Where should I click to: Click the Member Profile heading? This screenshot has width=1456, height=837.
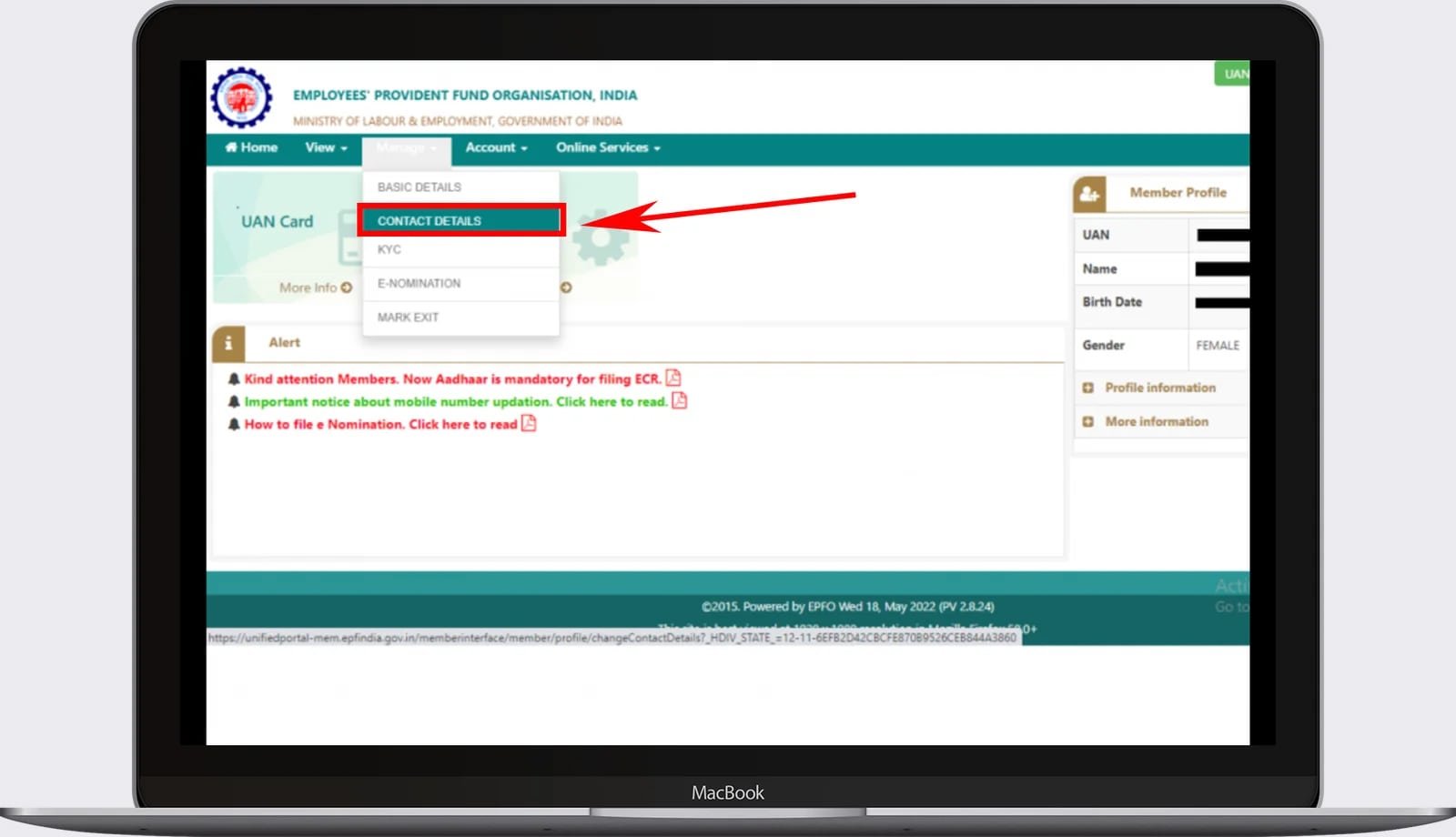click(1178, 193)
